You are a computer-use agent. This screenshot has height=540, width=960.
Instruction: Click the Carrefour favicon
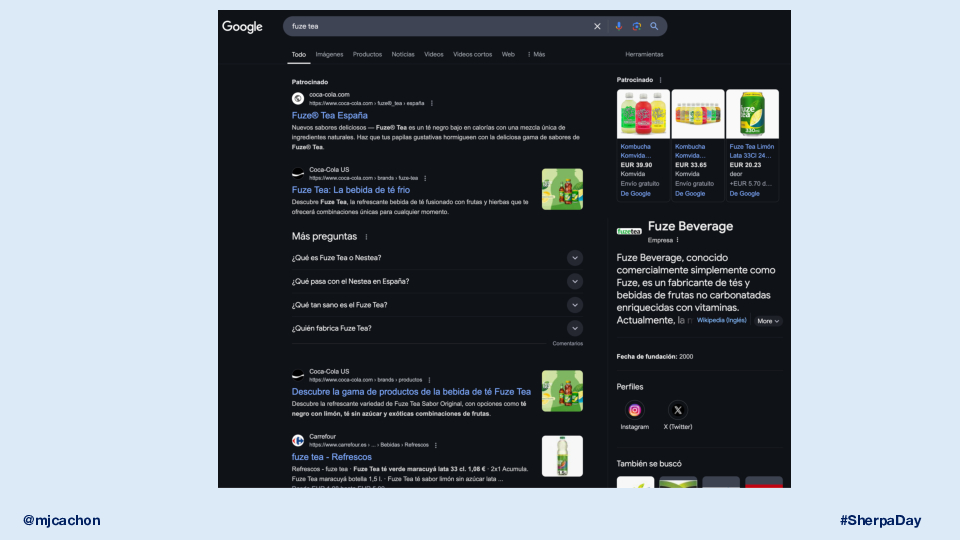pos(298,440)
